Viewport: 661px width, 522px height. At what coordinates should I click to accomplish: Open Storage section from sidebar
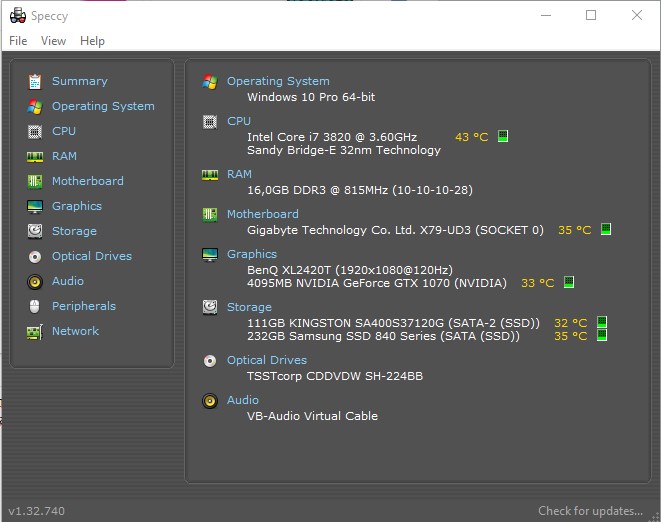(74, 231)
